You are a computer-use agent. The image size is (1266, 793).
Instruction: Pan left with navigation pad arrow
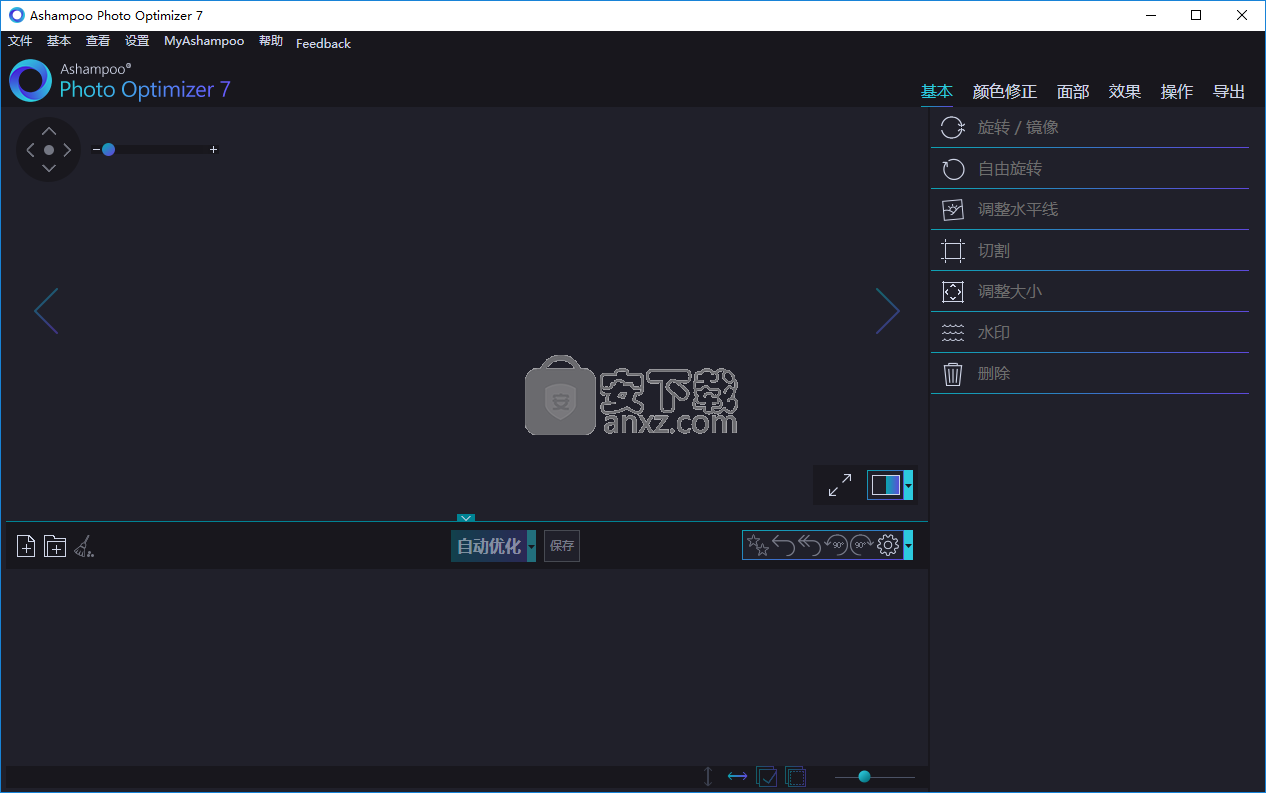tap(30, 150)
